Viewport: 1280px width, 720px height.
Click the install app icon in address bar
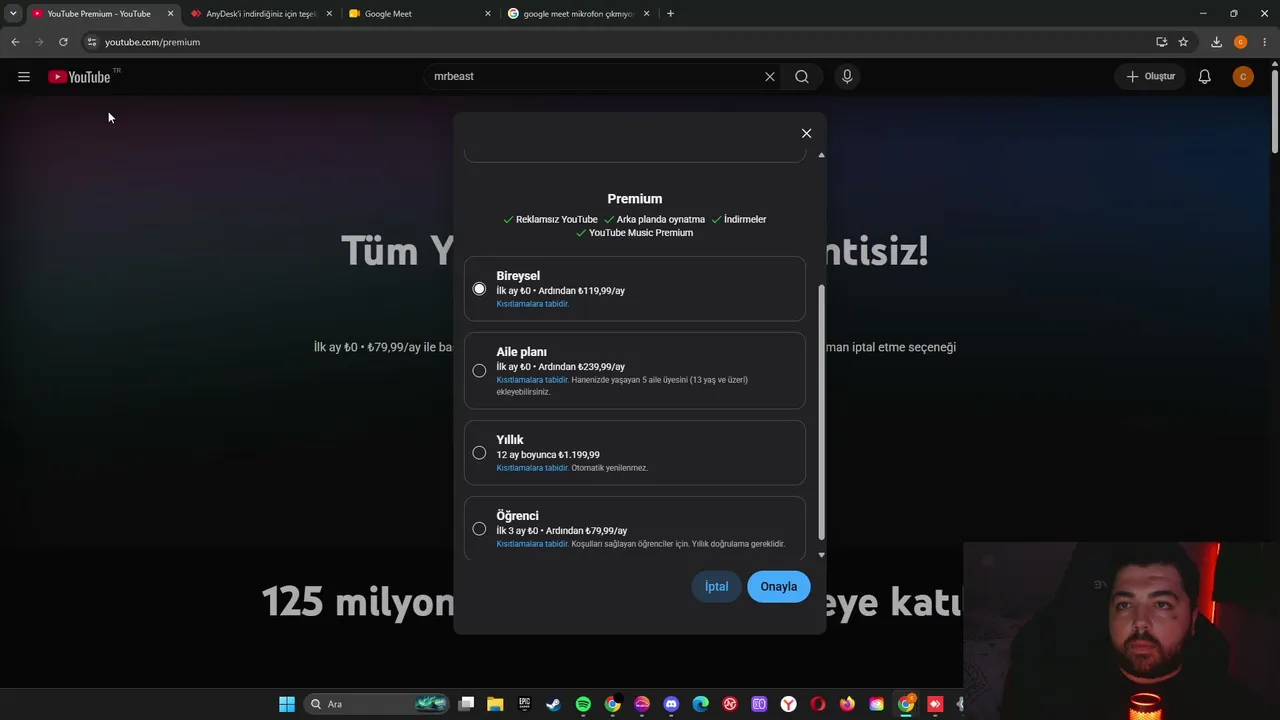tap(1161, 42)
